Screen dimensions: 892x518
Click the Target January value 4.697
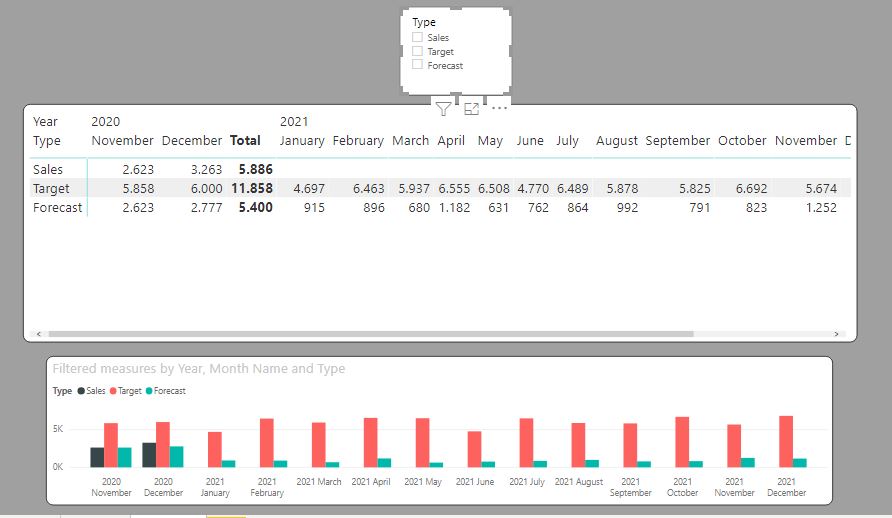pyautogui.click(x=309, y=188)
